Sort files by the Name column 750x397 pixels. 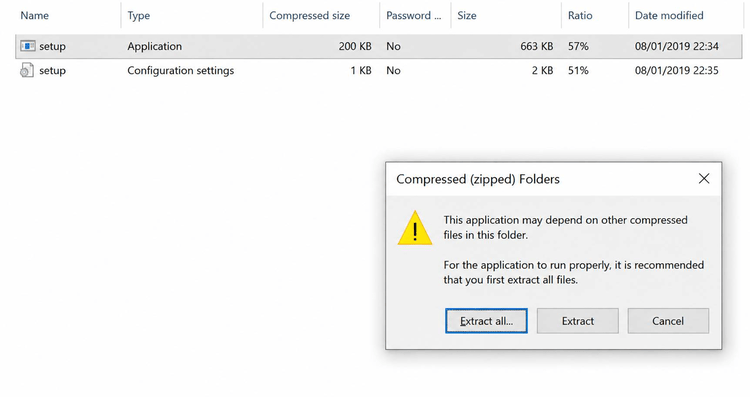pyautogui.click(x=34, y=15)
